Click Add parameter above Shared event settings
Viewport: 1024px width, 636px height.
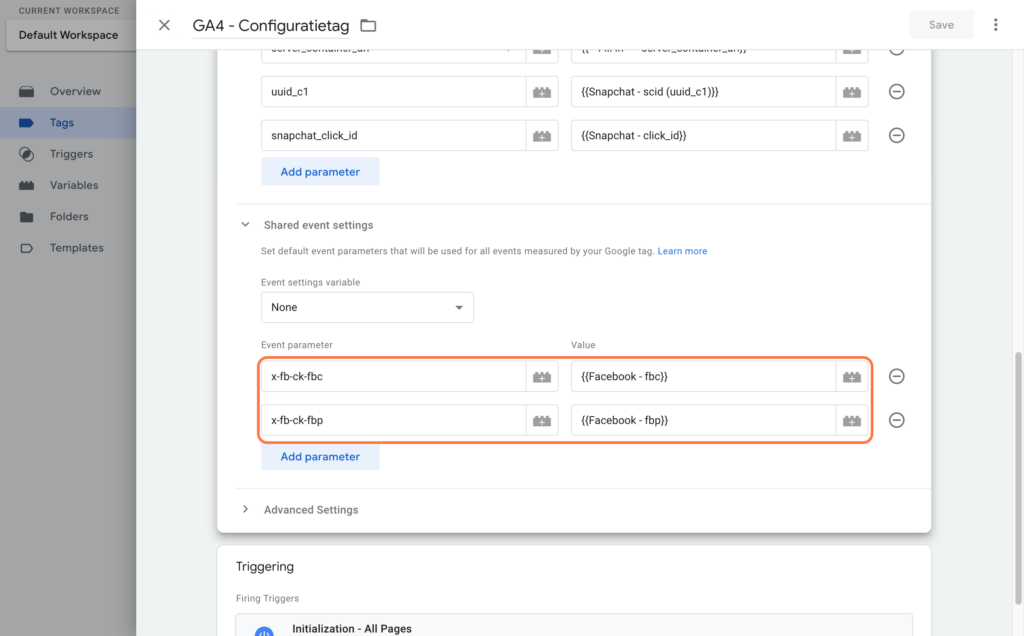320,172
